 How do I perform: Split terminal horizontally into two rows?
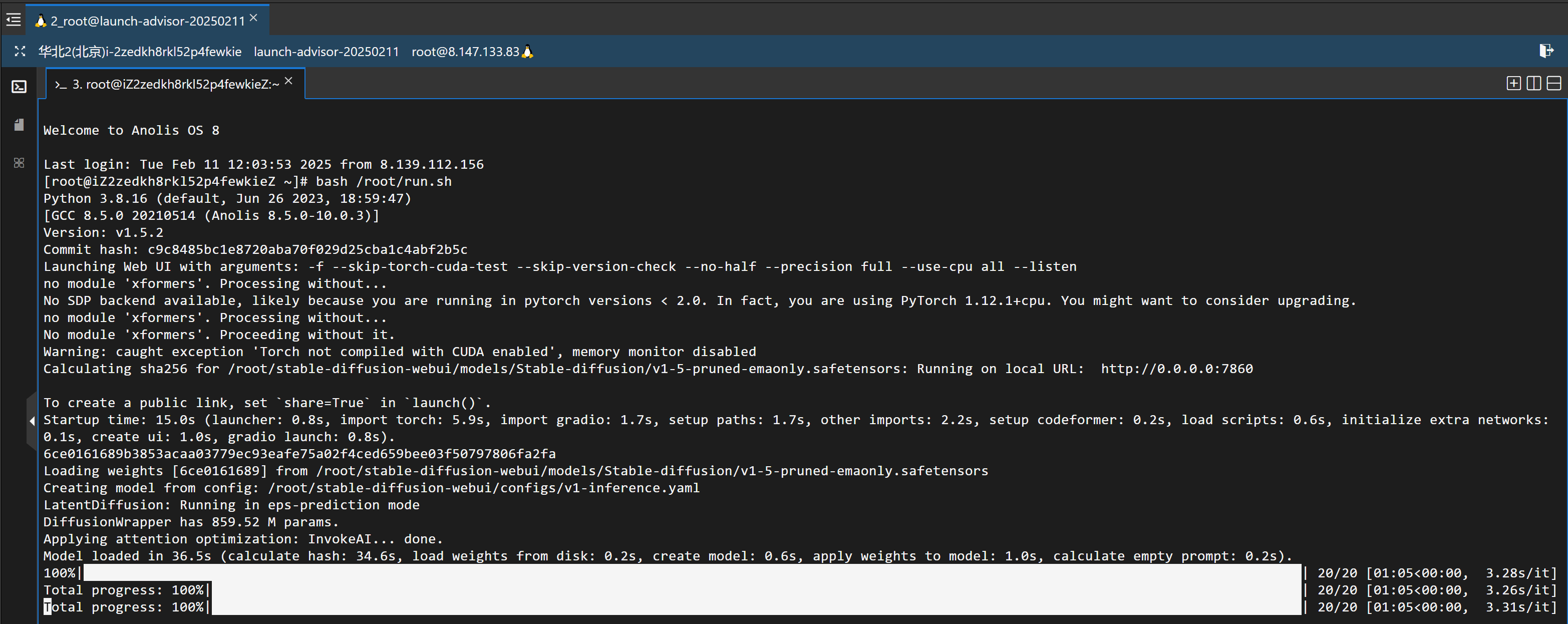point(1553,84)
